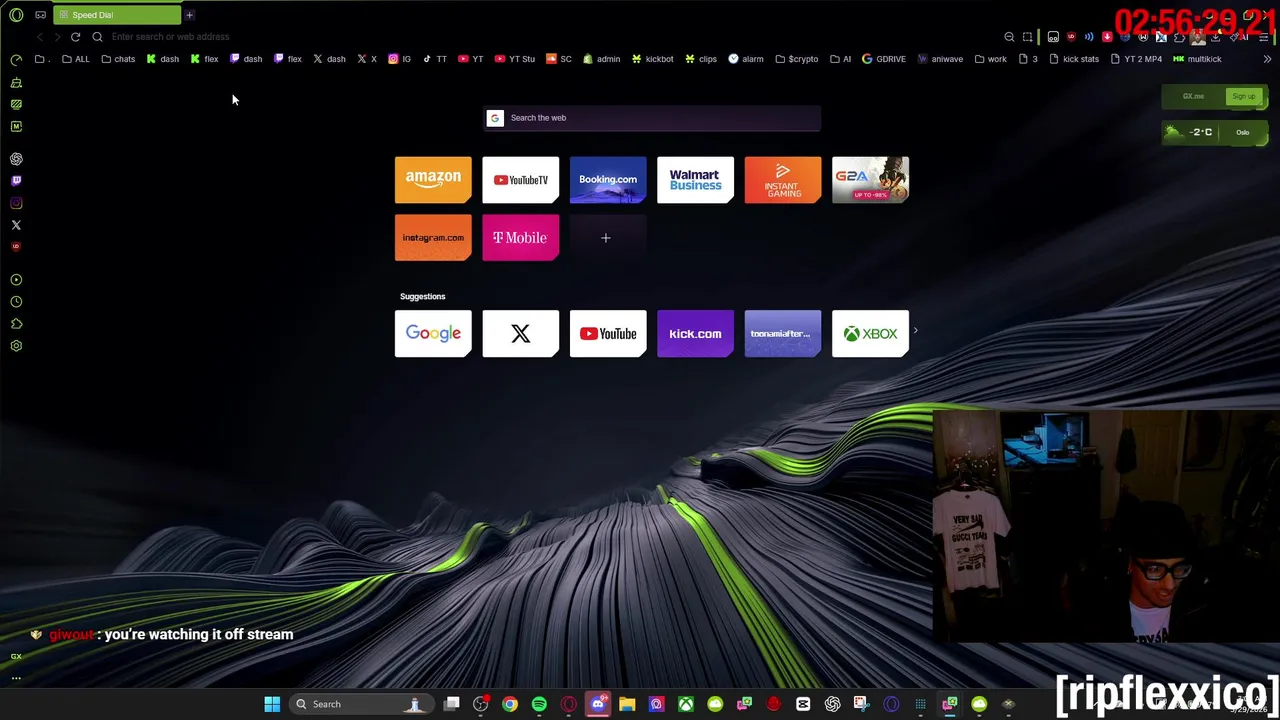
Task: Click the zoom-out magnifier in address bar
Action: tap(1009, 37)
